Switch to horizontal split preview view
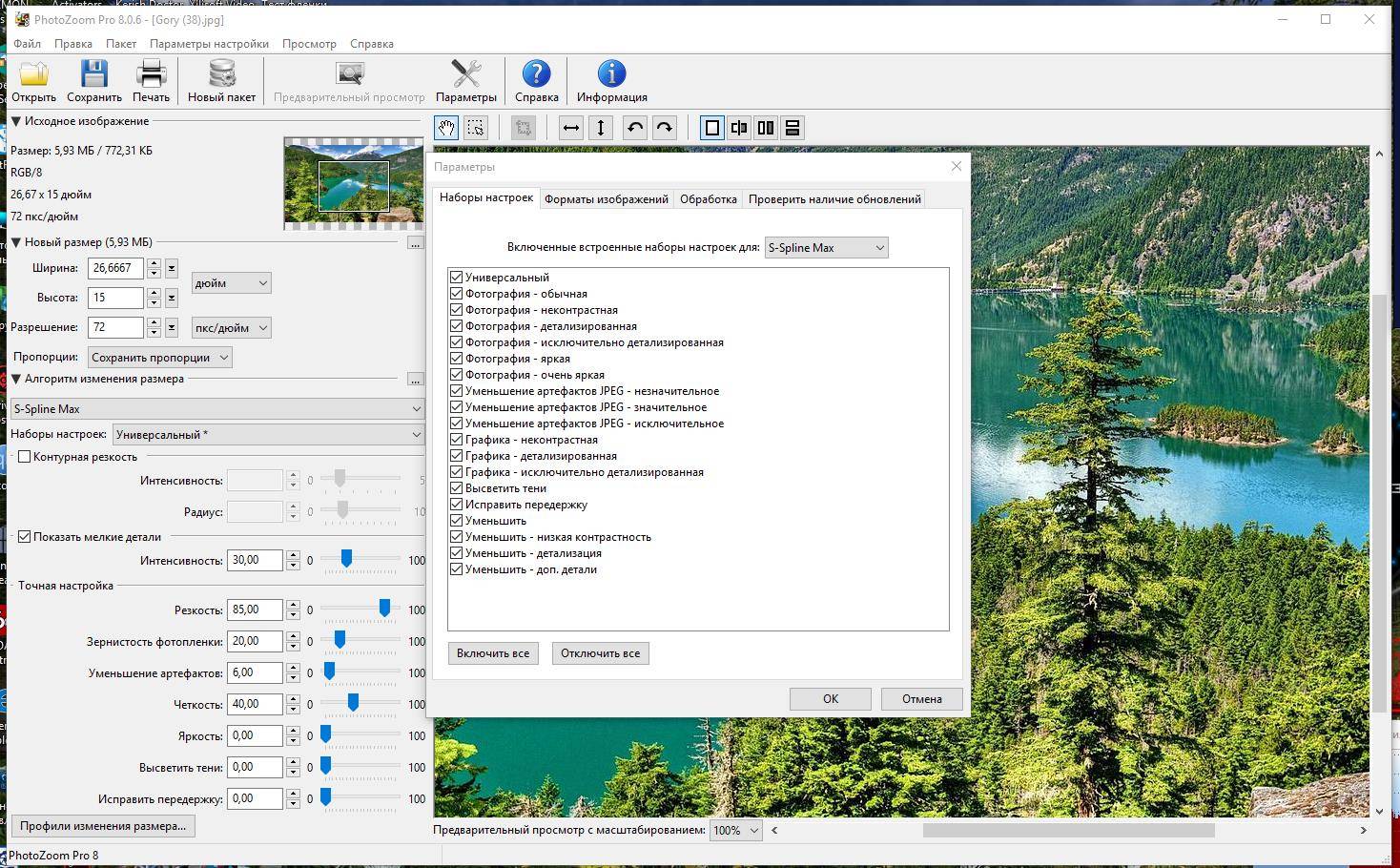This screenshot has height=868, width=1400. point(793,128)
